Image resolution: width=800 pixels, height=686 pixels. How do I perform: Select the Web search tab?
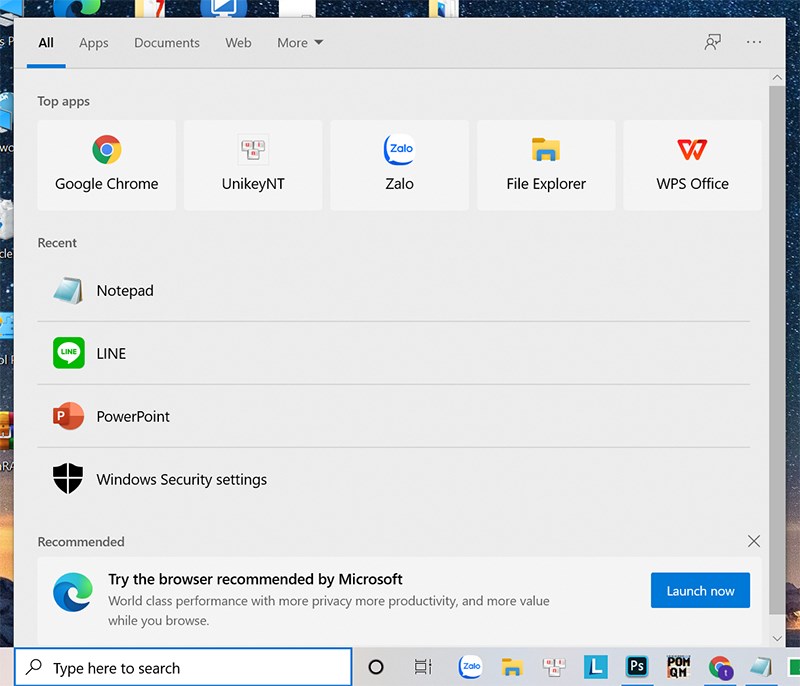(x=238, y=43)
